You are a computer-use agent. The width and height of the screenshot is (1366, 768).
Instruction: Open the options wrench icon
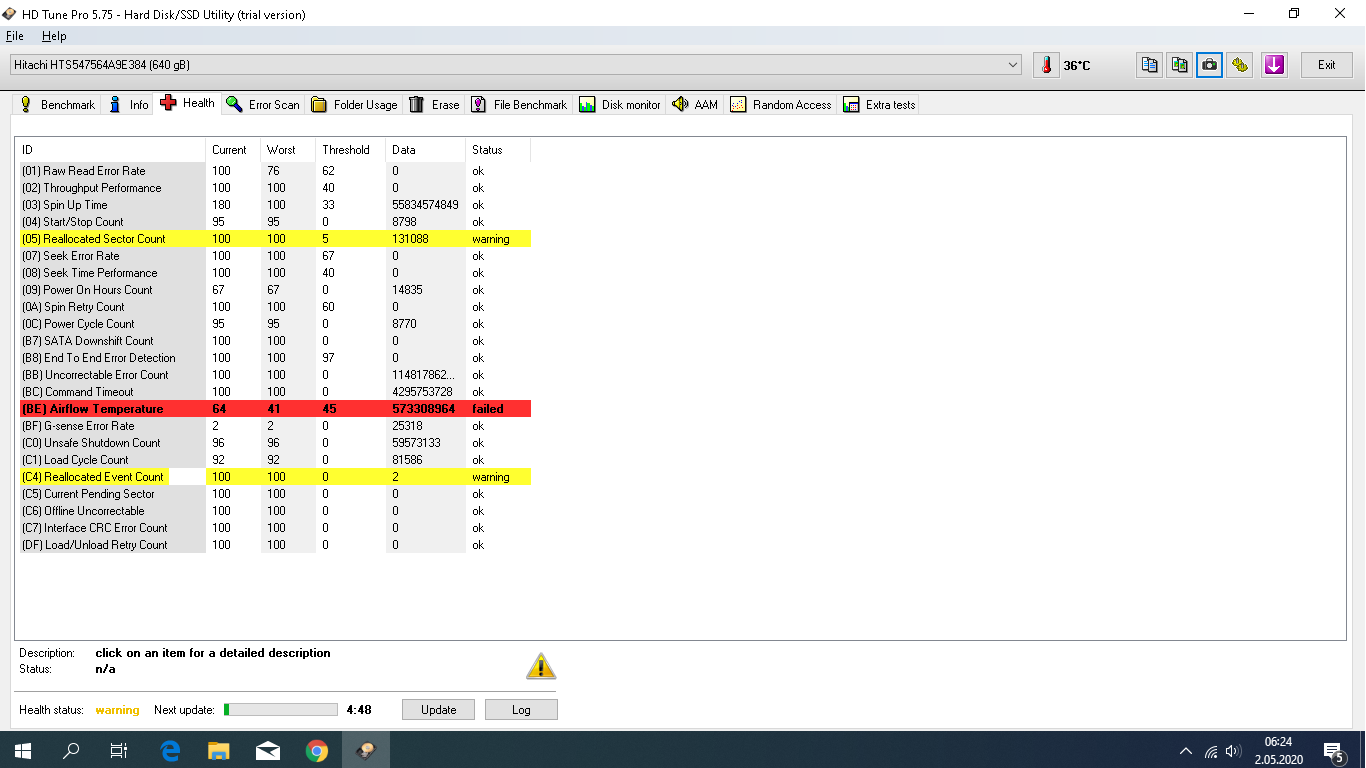1240,65
